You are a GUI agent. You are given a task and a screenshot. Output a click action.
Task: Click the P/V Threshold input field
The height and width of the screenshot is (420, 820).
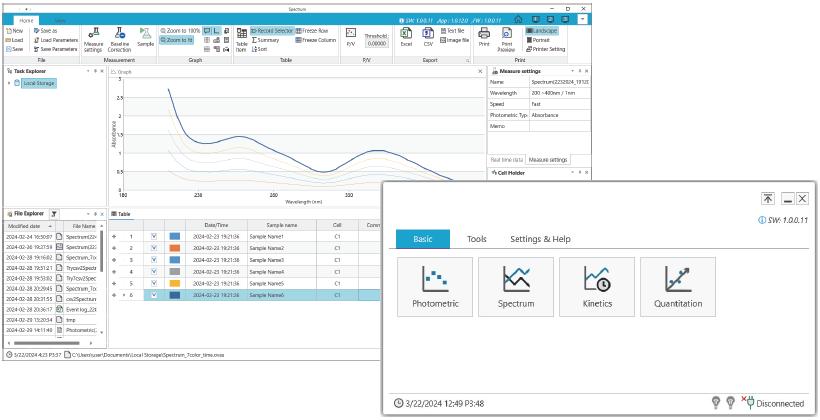click(x=377, y=44)
